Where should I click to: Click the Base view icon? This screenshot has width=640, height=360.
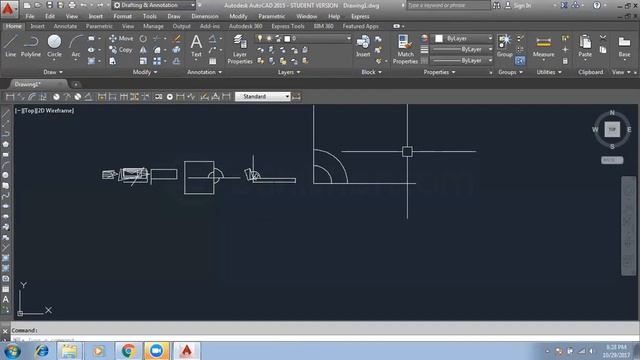624,46
